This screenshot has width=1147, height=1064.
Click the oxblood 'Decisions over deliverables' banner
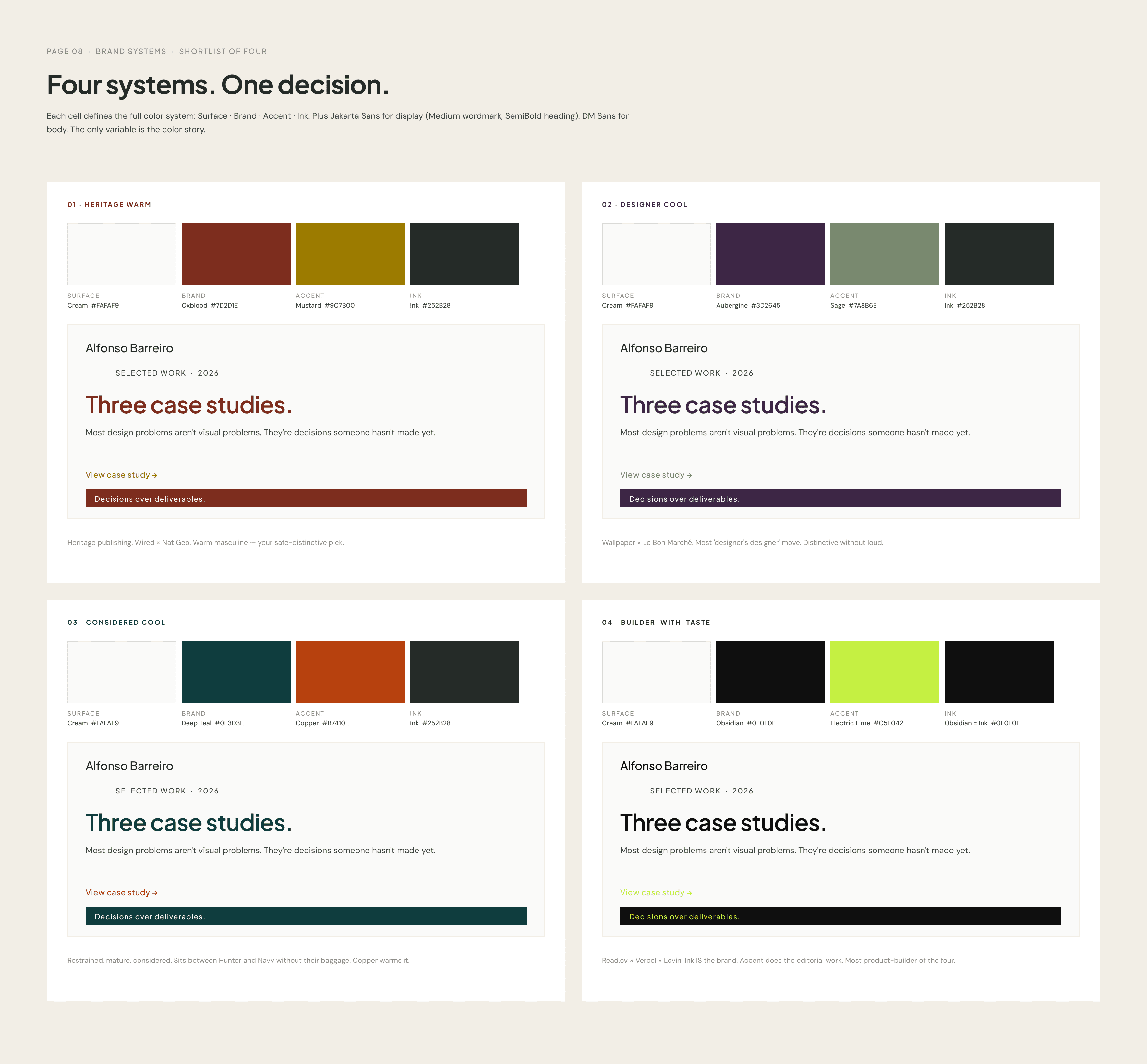click(306, 499)
